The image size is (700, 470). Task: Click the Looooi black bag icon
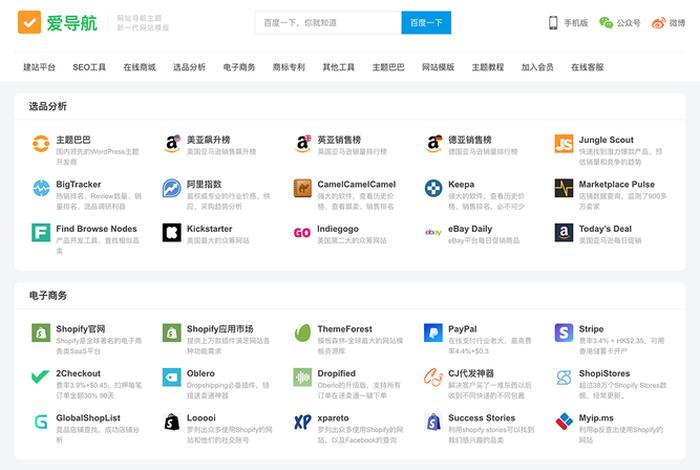(x=172, y=422)
